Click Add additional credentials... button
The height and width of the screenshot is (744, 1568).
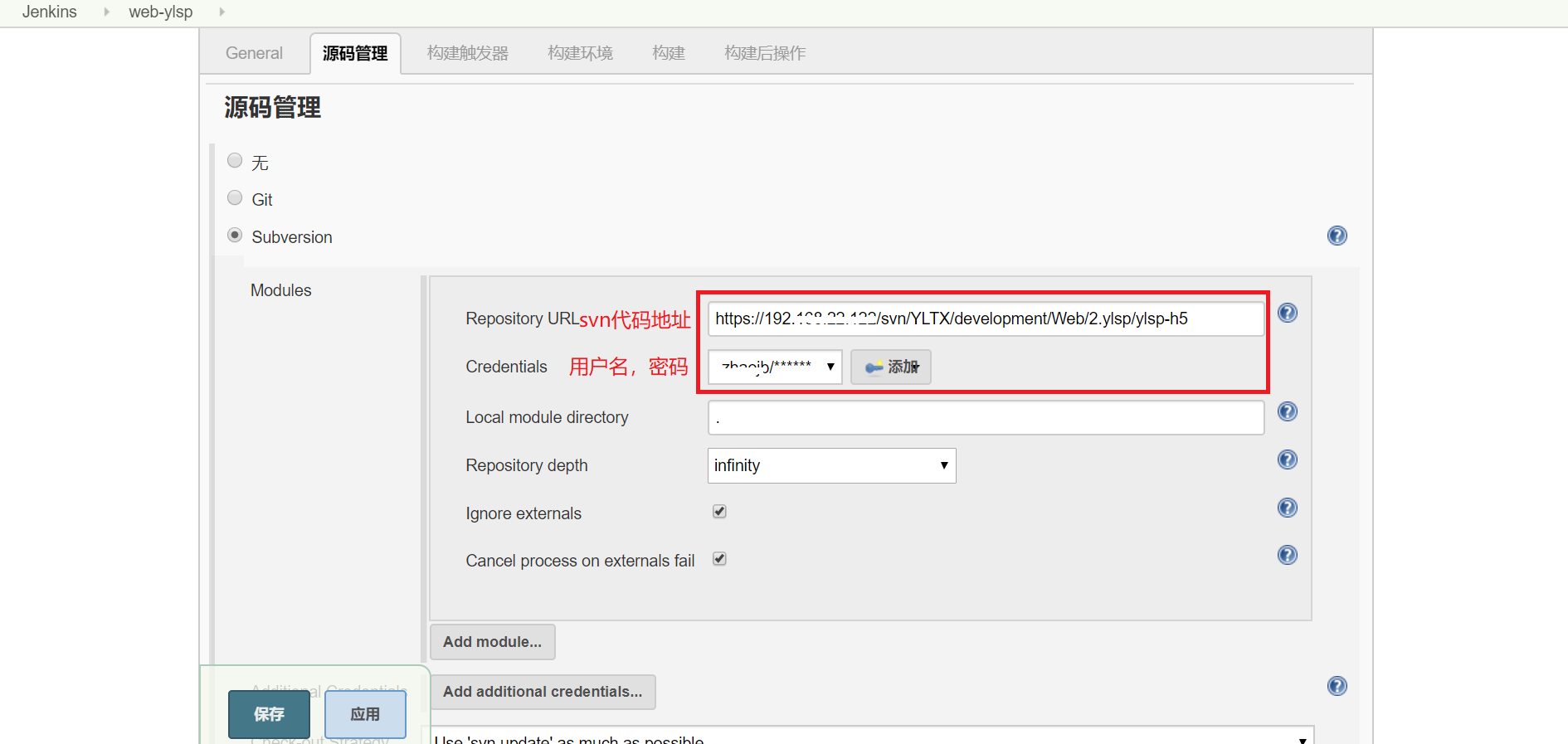tap(543, 692)
